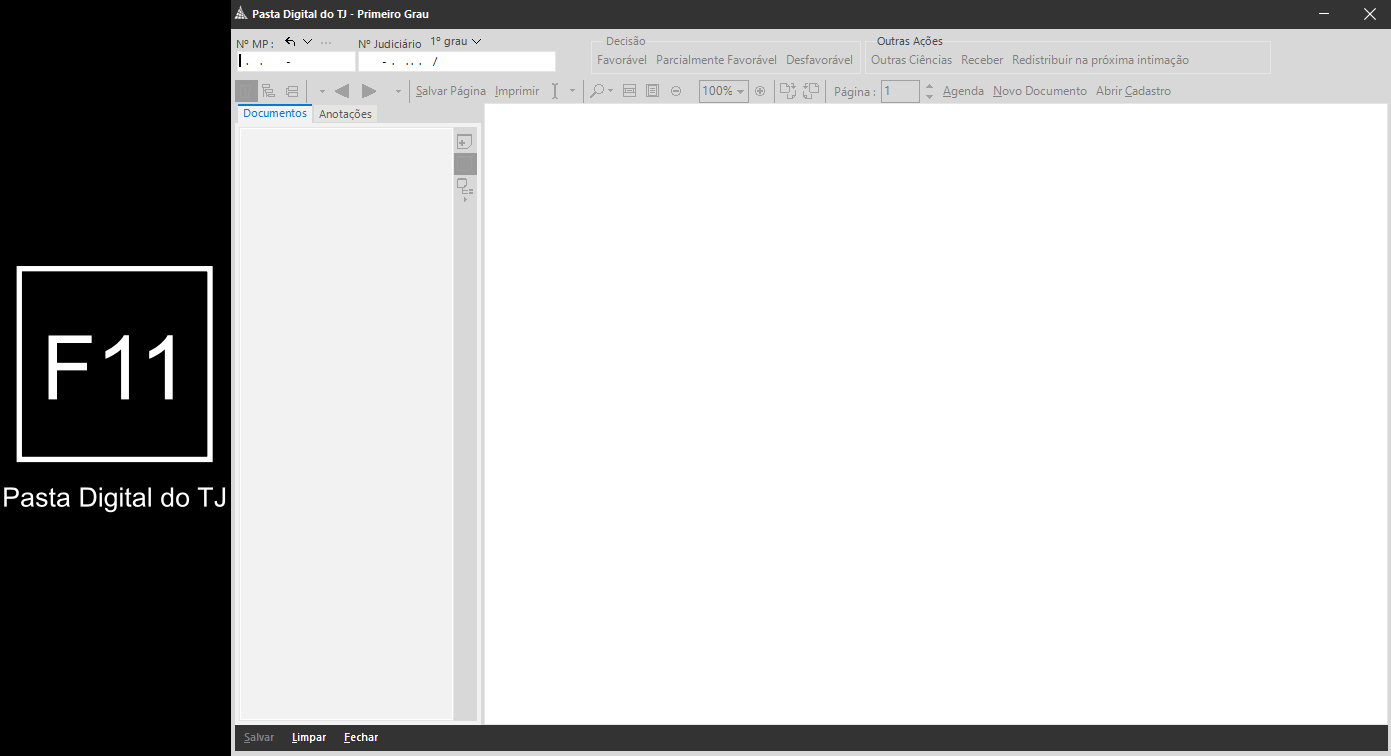Click the Receber action
The height and width of the screenshot is (756, 1391).
pos(982,60)
